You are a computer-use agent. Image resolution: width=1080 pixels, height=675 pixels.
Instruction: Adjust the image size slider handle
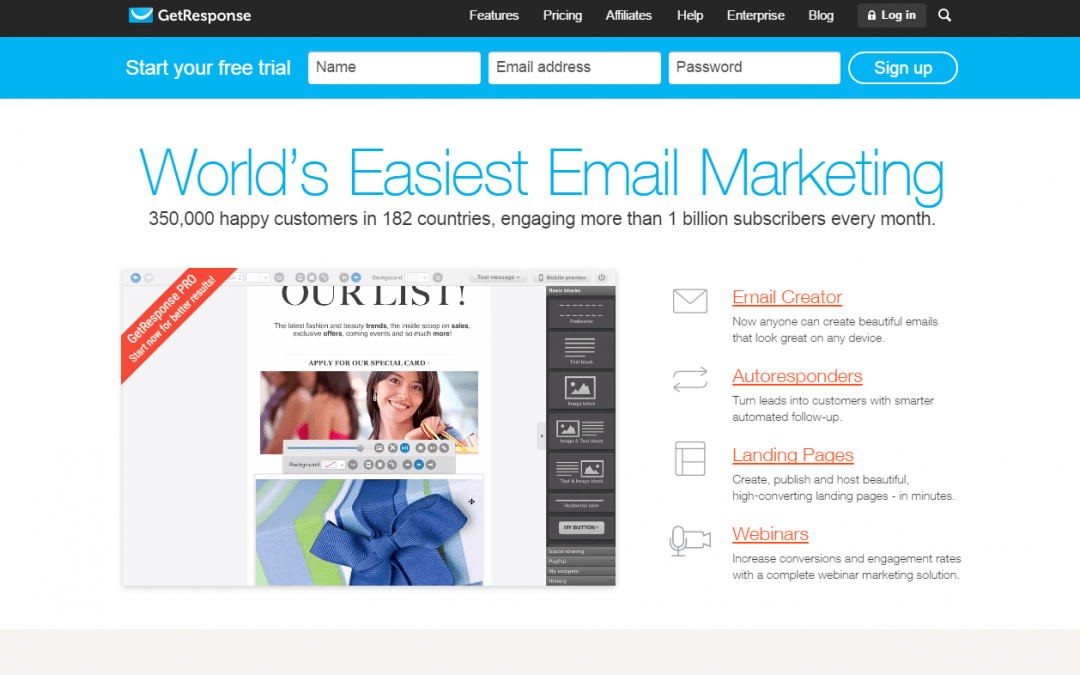(x=360, y=448)
